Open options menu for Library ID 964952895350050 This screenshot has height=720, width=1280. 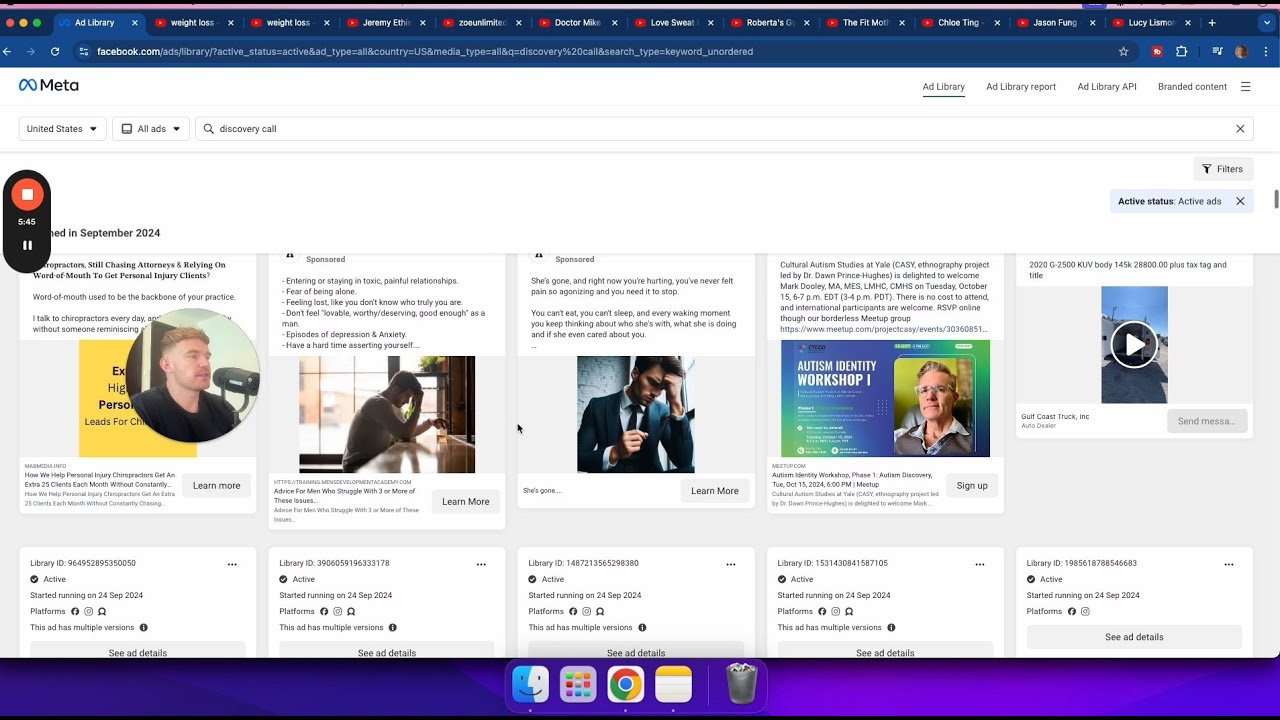pos(232,564)
